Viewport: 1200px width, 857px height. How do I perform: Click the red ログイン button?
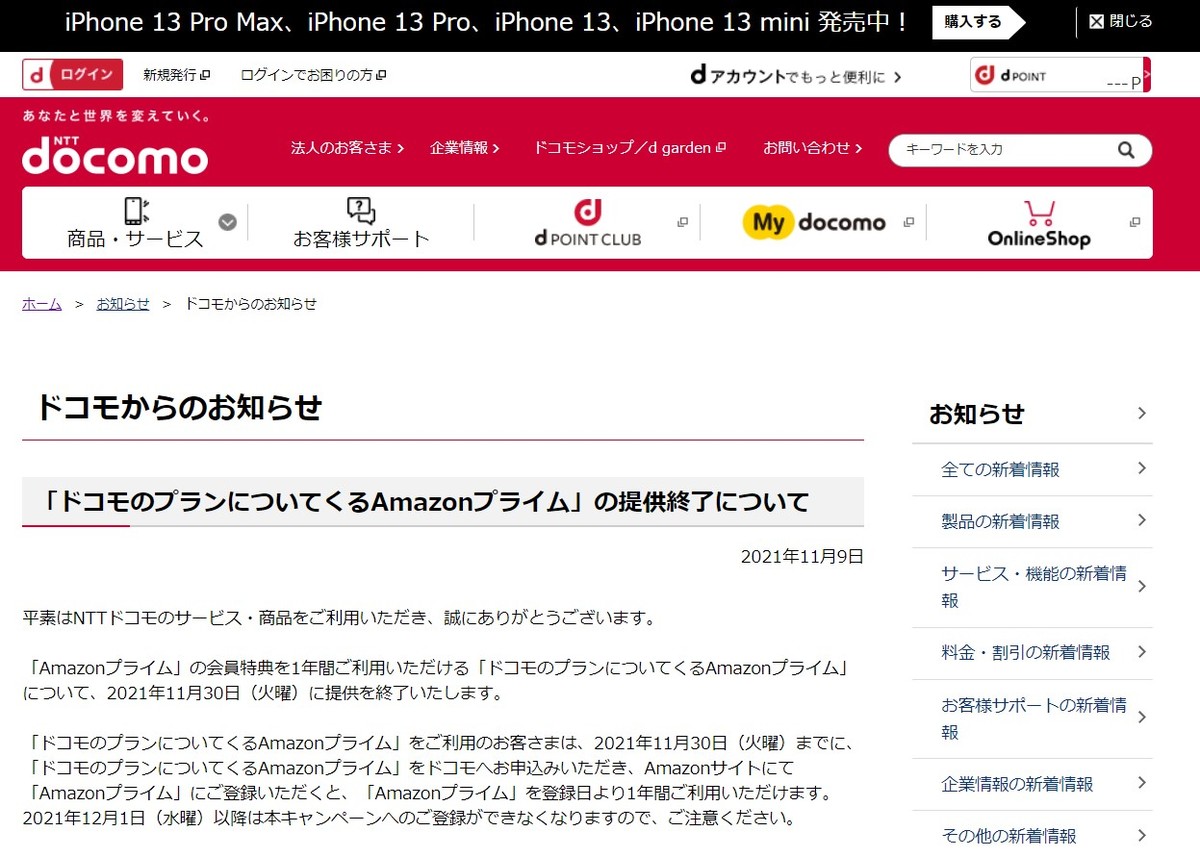pos(73,75)
